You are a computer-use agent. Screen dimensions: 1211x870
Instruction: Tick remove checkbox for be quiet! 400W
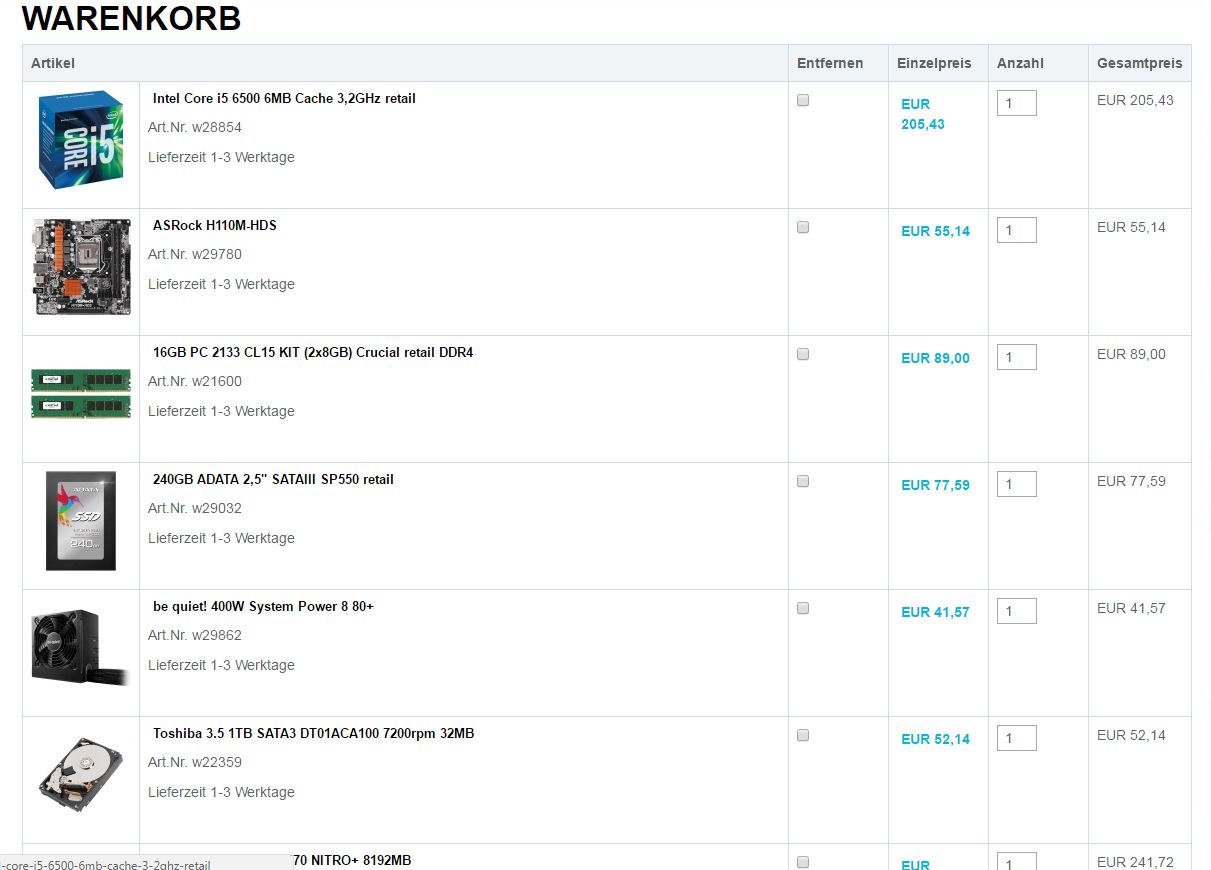(803, 608)
